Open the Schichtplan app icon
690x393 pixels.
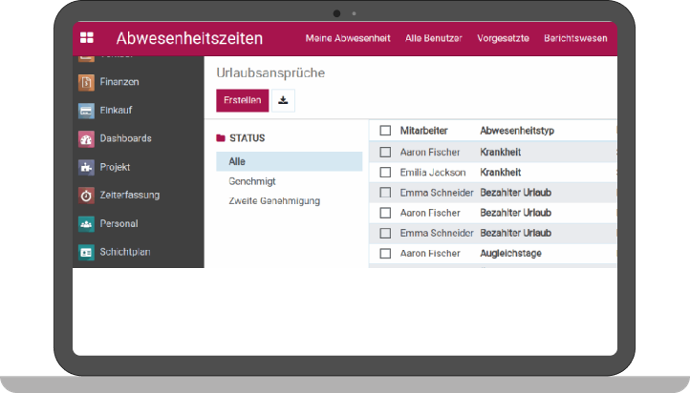(x=86, y=252)
